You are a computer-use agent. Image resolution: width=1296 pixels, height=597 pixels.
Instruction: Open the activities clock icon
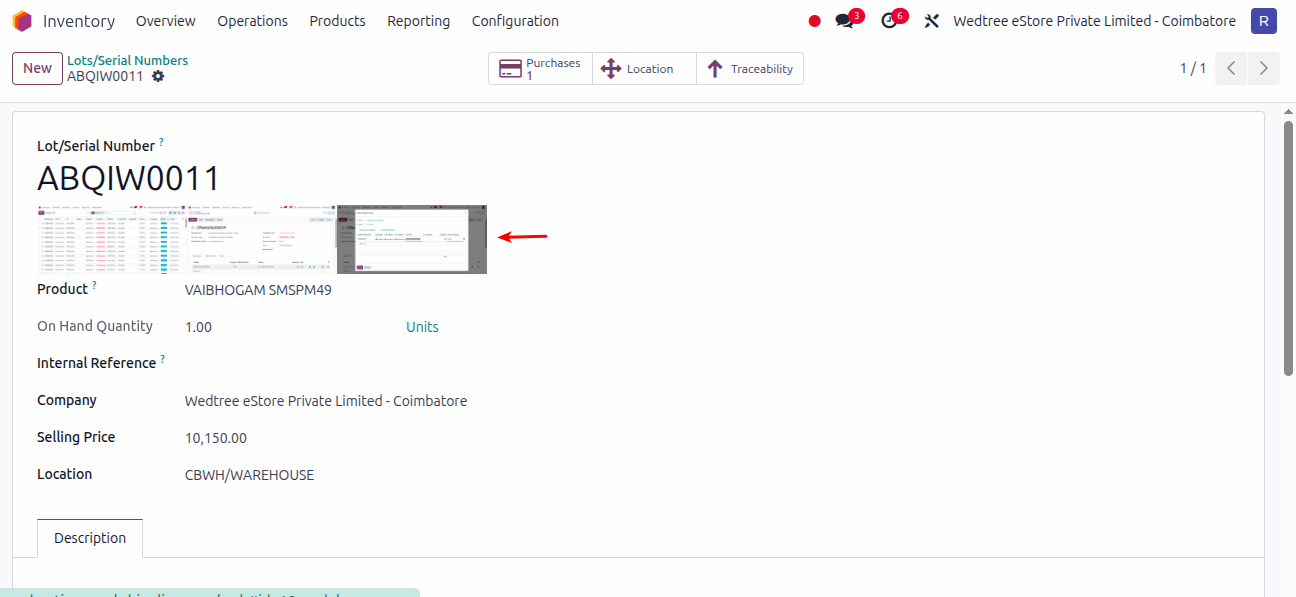(x=889, y=21)
